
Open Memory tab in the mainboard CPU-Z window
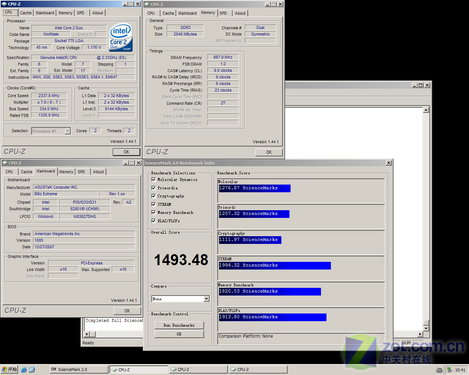coord(66,172)
